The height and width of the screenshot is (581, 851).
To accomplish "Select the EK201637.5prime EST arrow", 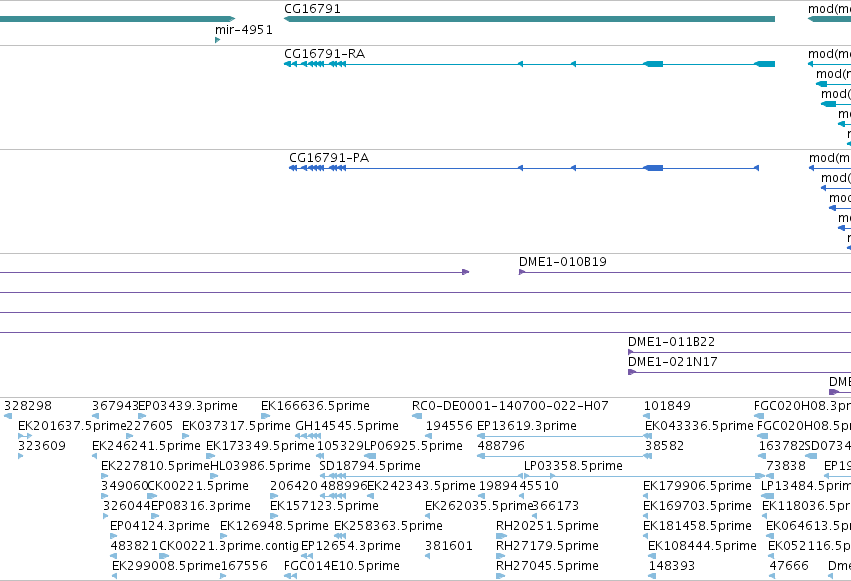I will [24, 436].
